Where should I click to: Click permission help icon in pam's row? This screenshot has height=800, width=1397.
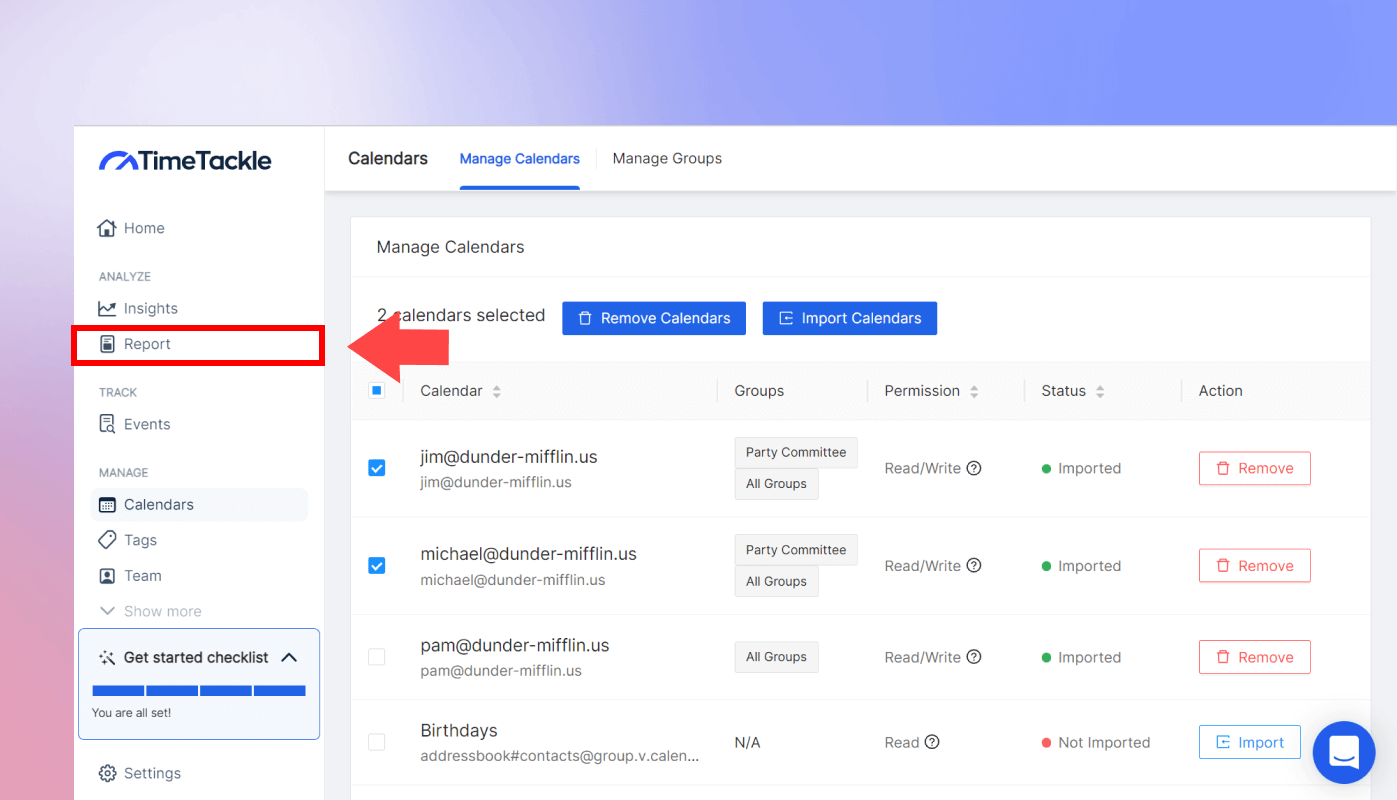click(x=974, y=657)
